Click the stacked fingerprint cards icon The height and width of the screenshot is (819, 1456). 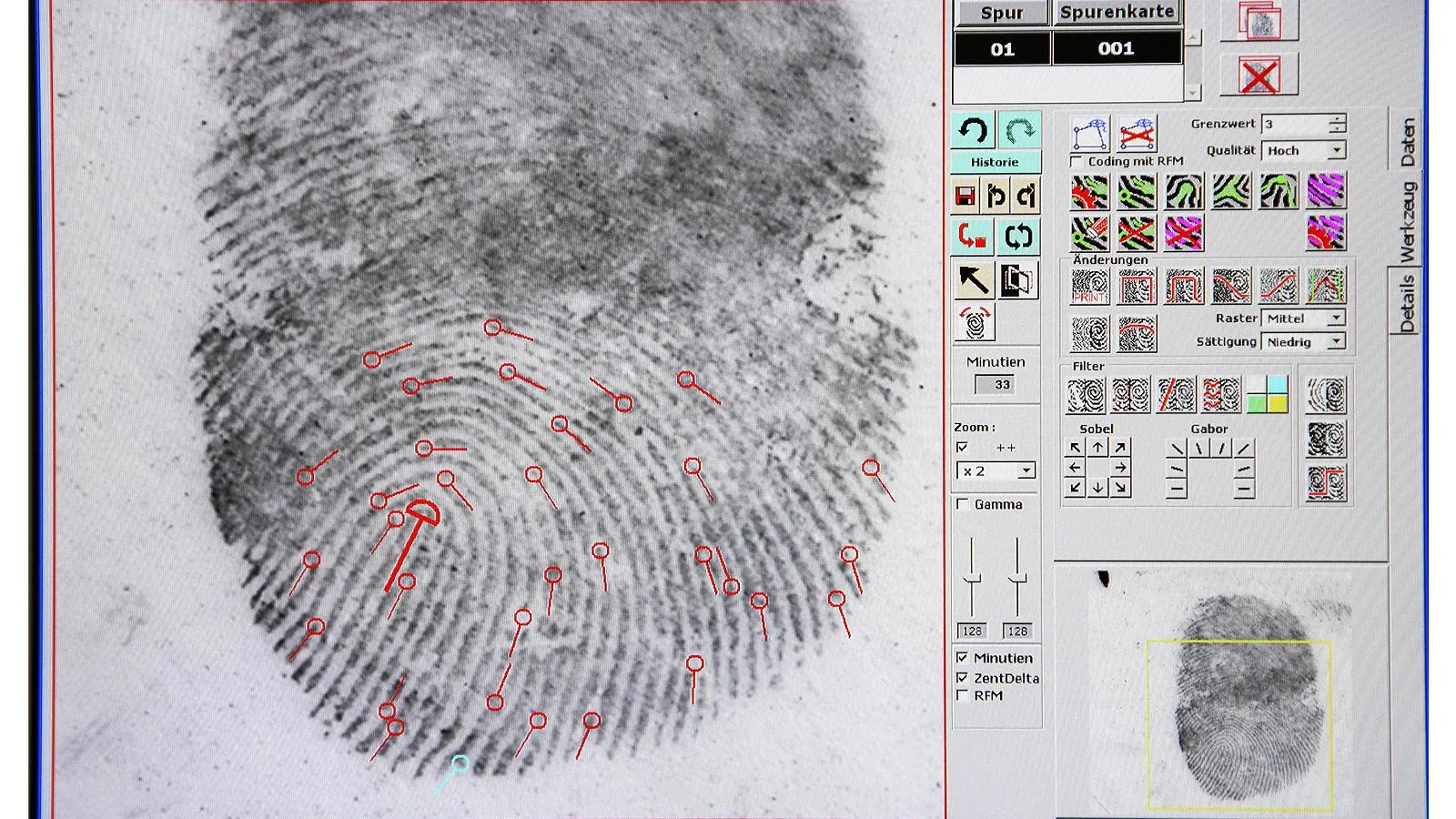point(1259,20)
